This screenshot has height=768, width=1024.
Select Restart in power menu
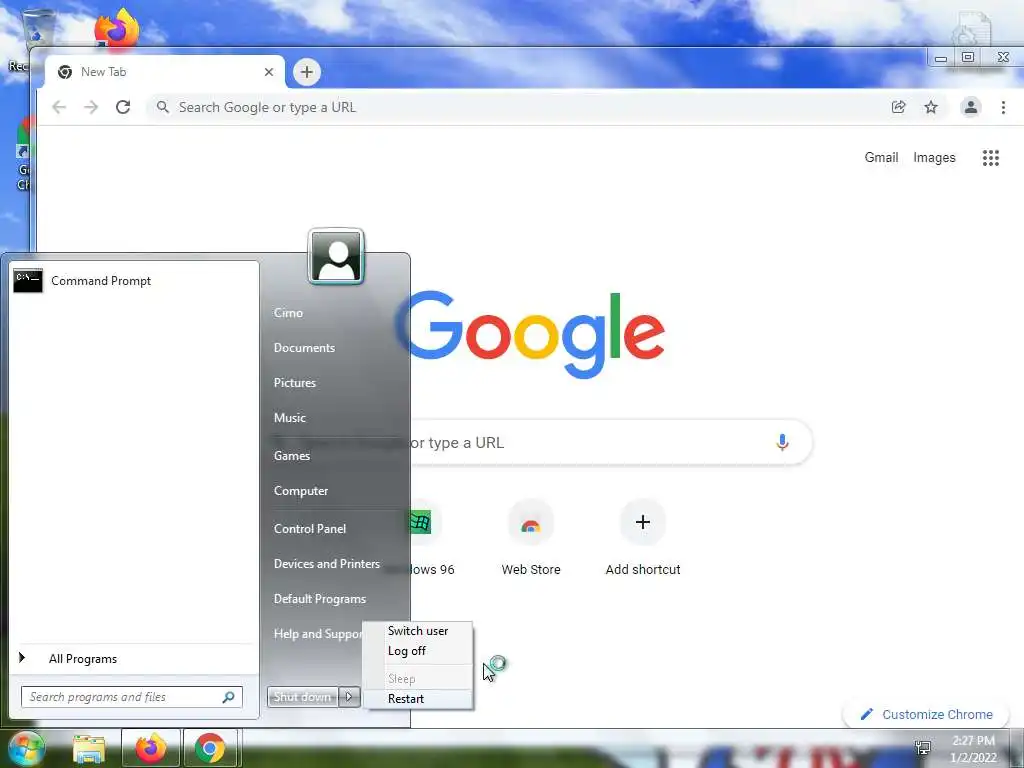418,699
